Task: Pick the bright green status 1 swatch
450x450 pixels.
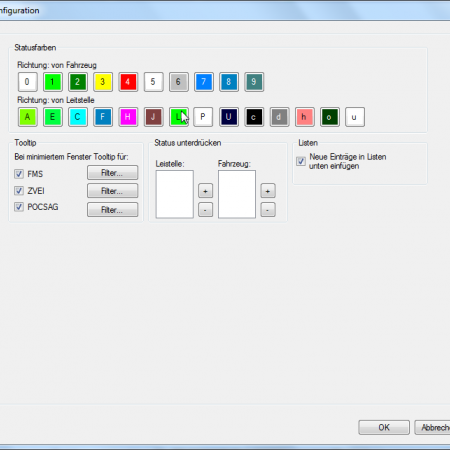Action: pos(53,82)
